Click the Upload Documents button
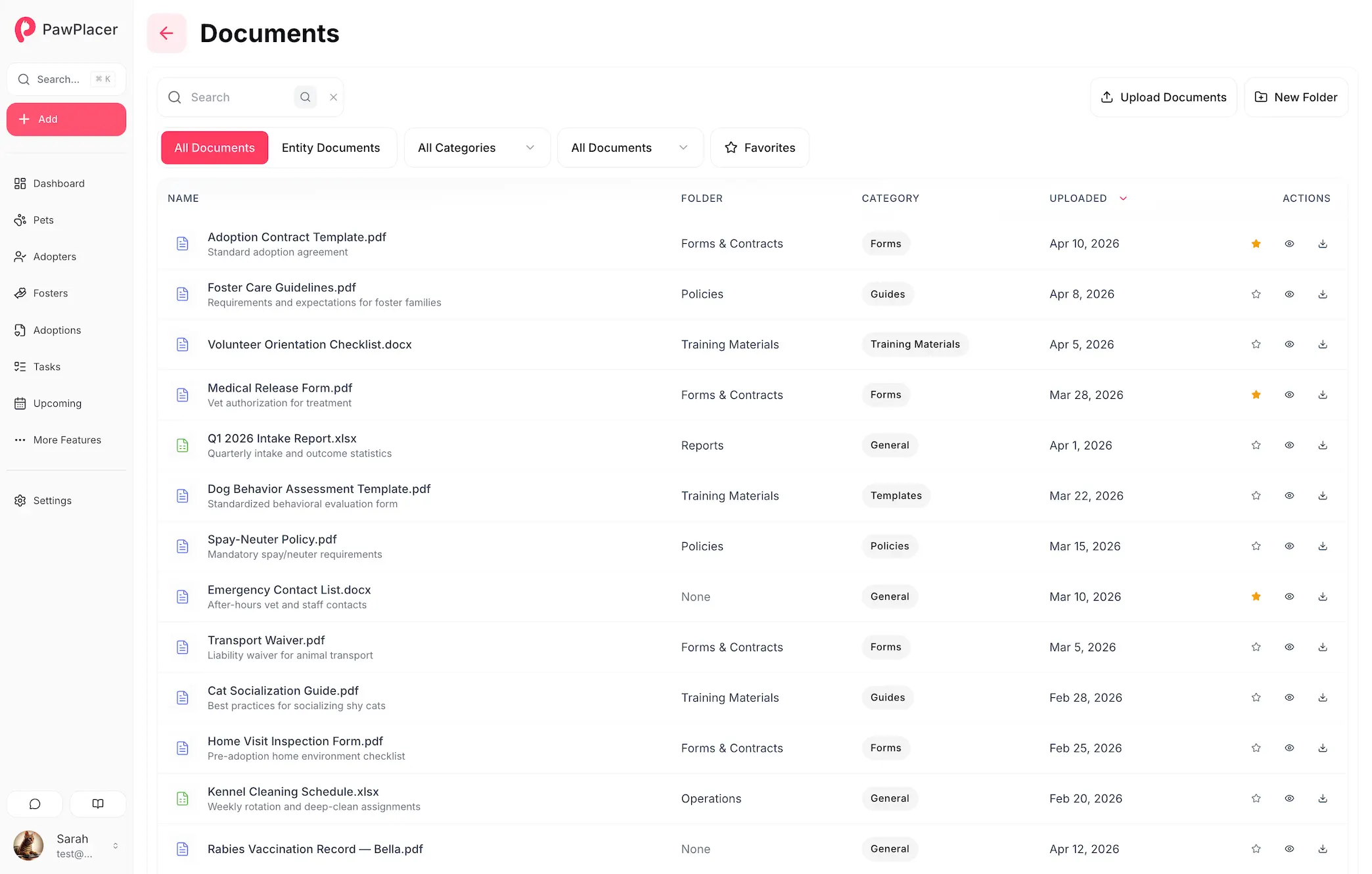Image resolution: width=1372 pixels, height=874 pixels. pyautogui.click(x=1163, y=97)
